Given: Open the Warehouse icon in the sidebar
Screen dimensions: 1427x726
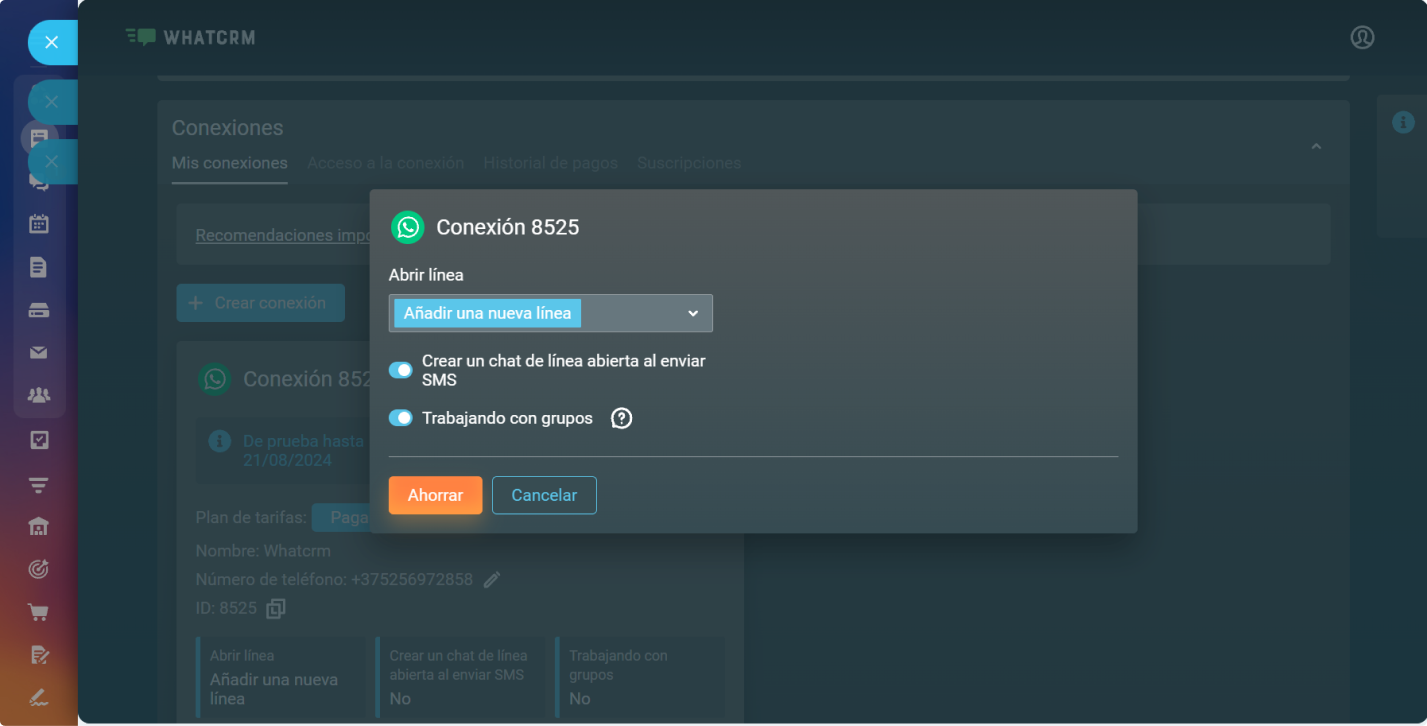Looking at the screenshot, I should (39, 526).
